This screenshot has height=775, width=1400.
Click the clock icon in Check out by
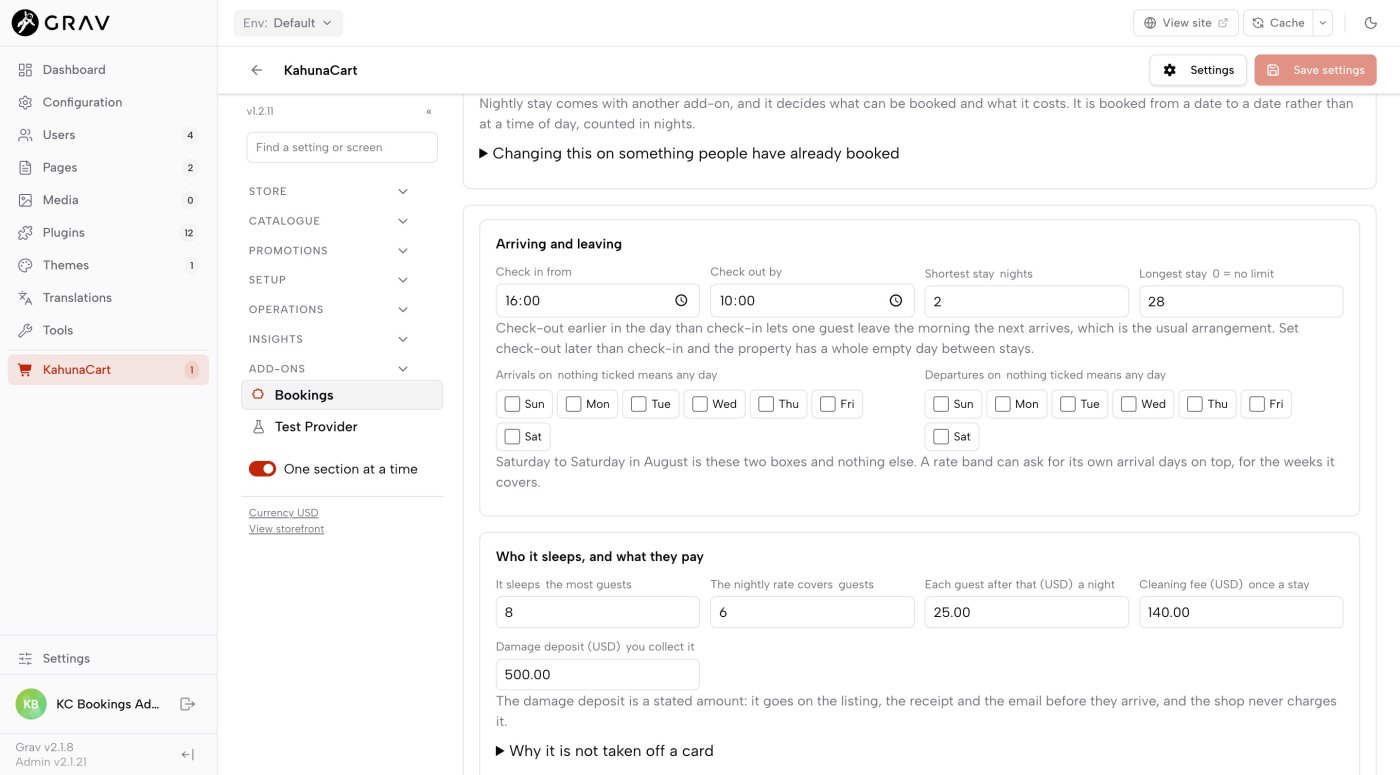(895, 301)
